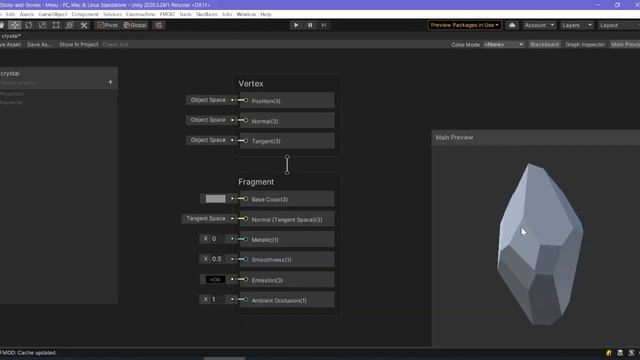The height and width of the screenshot is (360, 640).
Task: Click the Vertex to Fragment connector handle
Action: coord(287,164)
